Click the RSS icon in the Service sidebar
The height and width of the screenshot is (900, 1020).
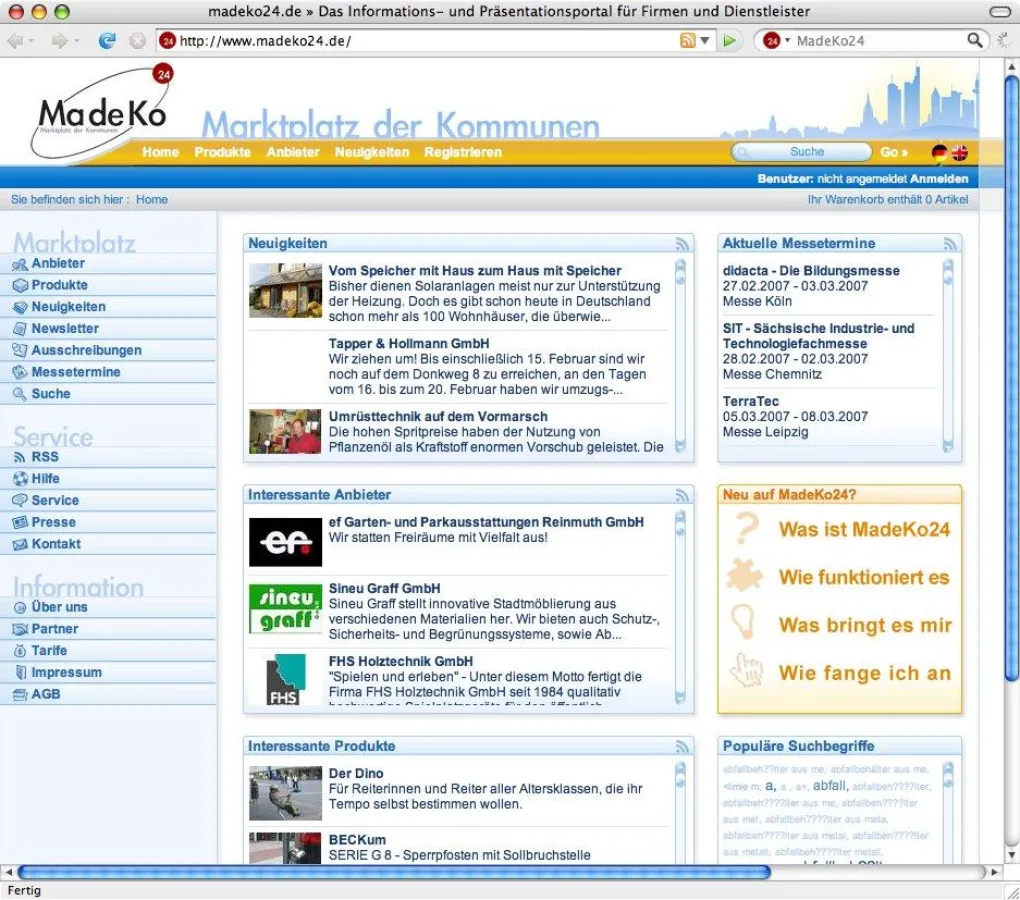coord(22,457)
